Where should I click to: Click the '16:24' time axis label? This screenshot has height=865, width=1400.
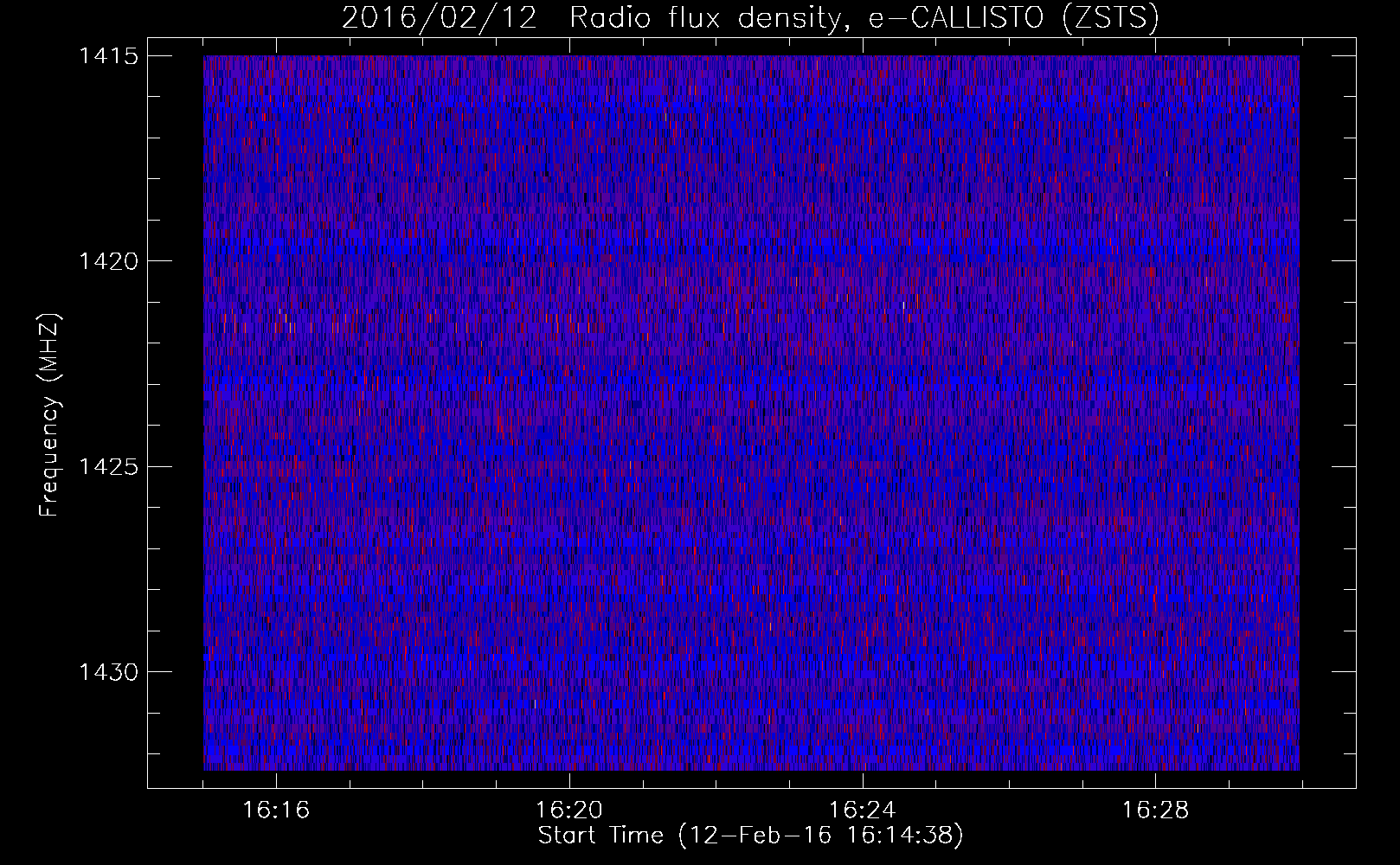[x=863, y=811]
